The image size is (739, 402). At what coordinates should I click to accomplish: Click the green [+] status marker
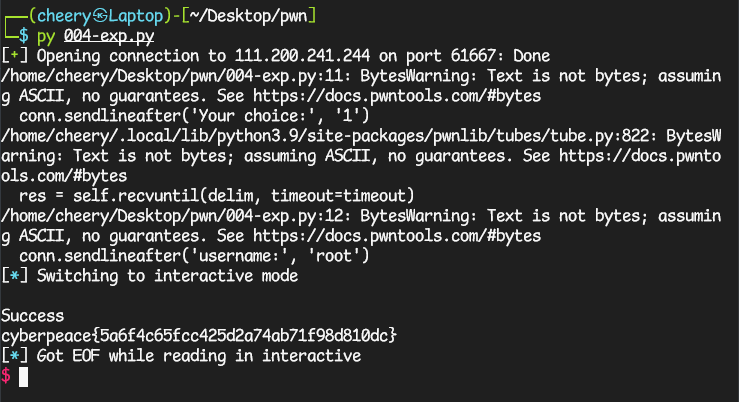pyautogui.click(x=14, y=55)
